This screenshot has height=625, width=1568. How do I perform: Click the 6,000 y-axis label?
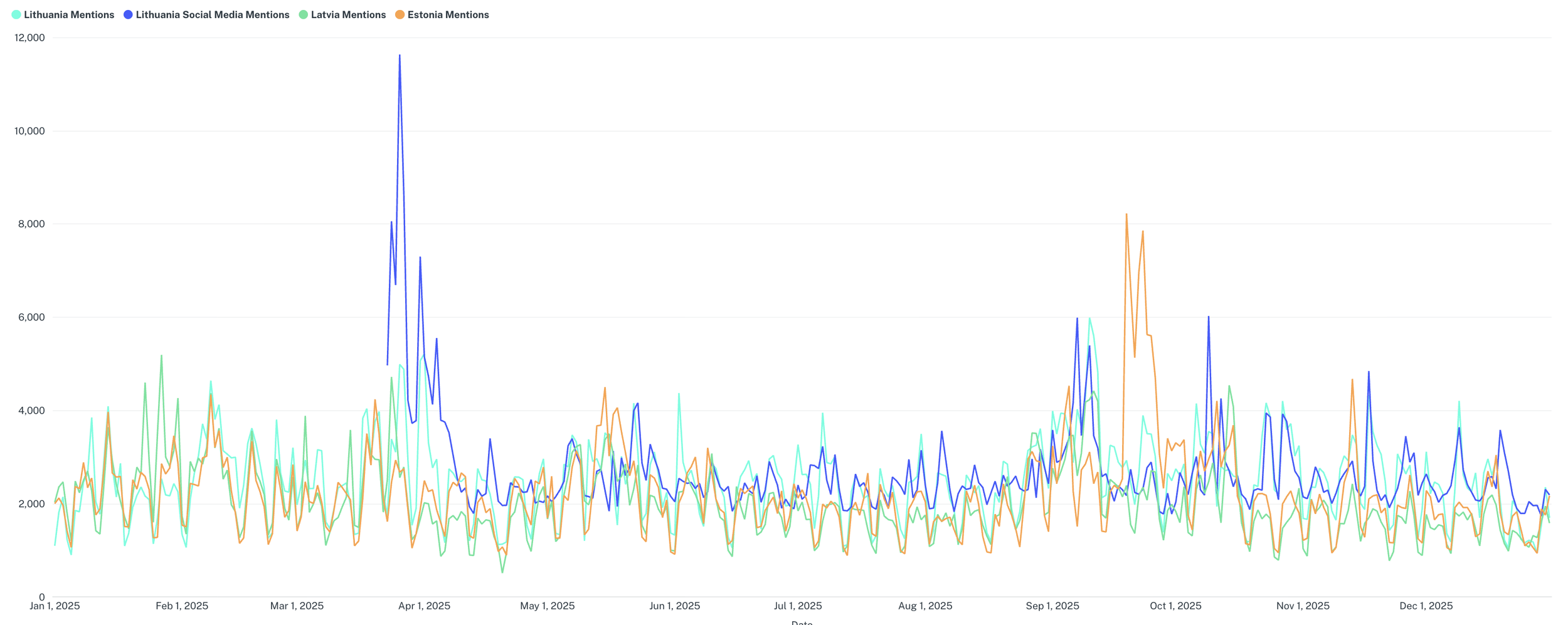tap(32, 317)
